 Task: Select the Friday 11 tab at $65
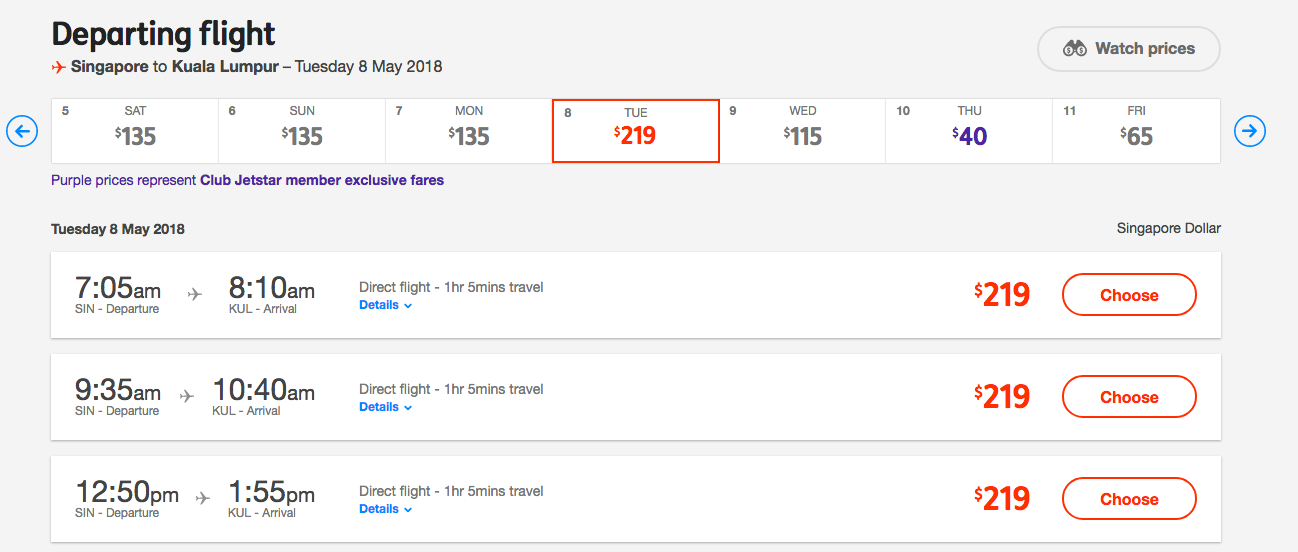click(x=1136, y=131)
